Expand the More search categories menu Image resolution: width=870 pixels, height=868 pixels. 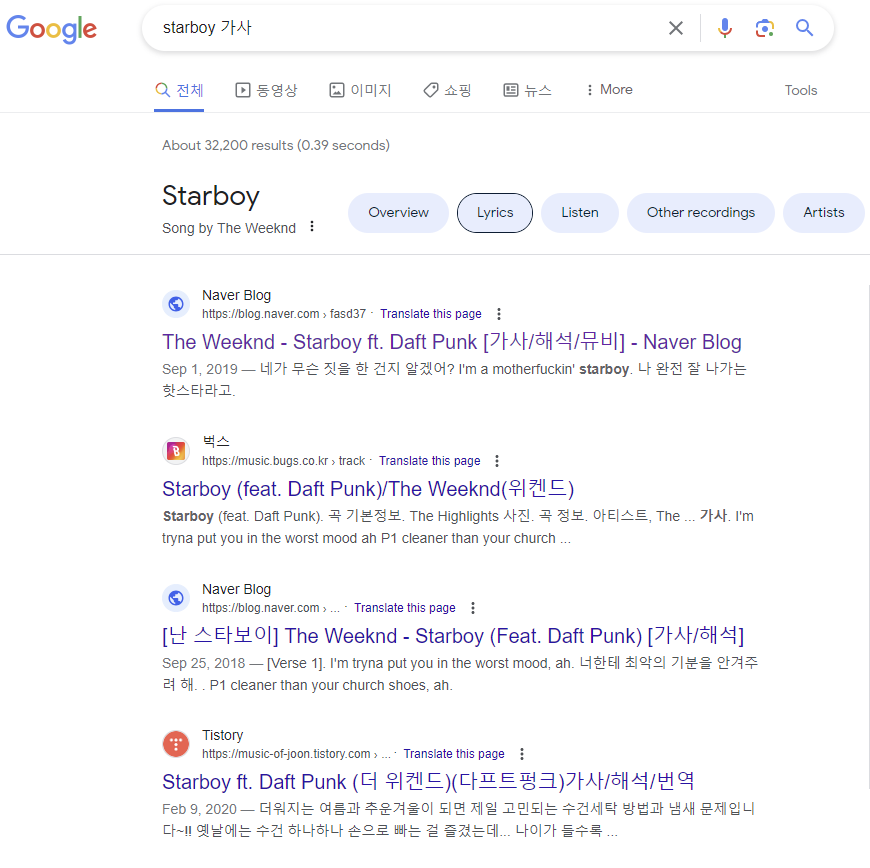pyautogui.click(x=609, y=90)
